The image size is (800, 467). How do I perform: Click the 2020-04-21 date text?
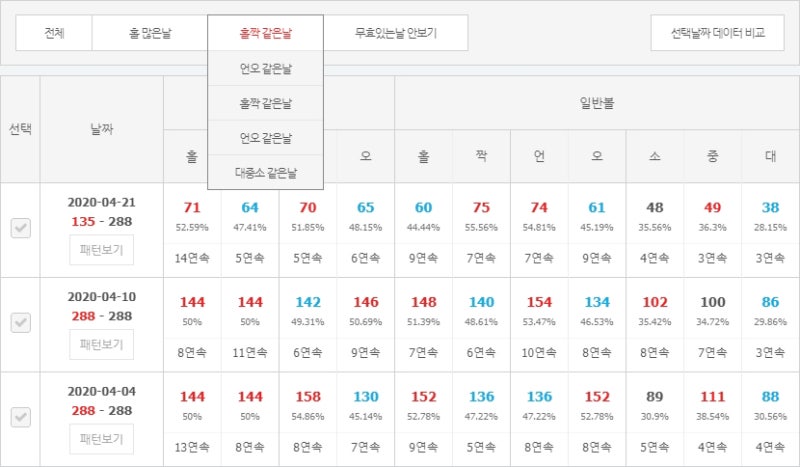point(101,202)
